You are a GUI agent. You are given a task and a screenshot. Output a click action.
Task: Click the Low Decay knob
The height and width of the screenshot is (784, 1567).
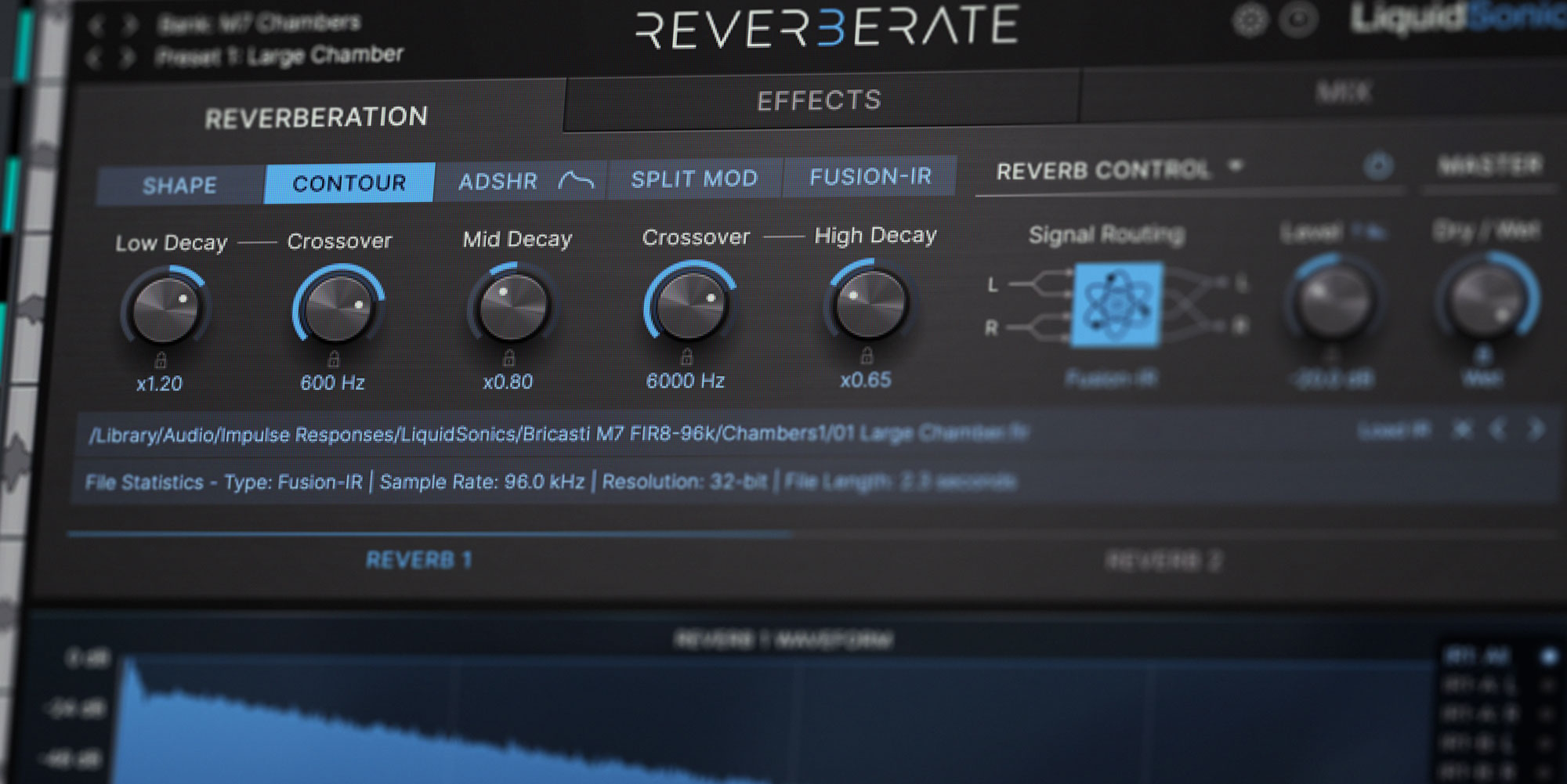coord(165,309)
